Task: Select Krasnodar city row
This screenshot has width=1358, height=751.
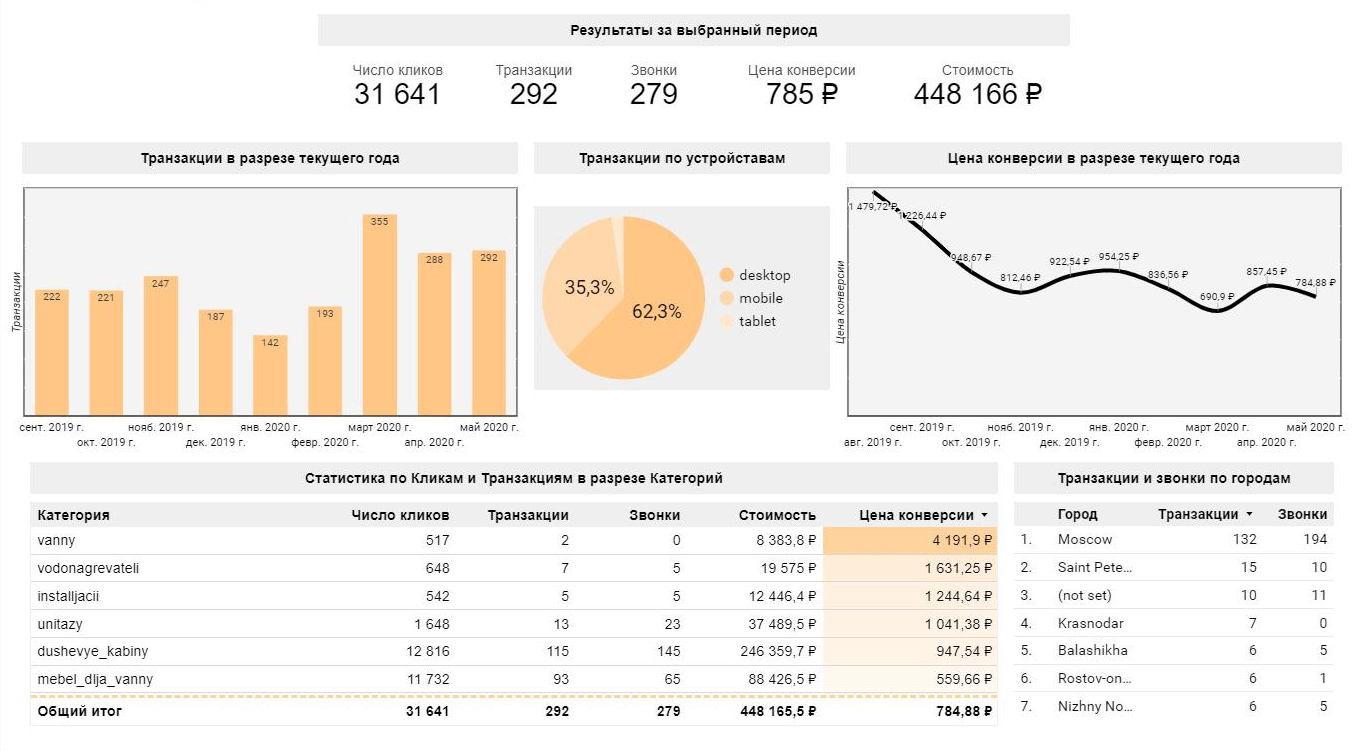Action: [1174, 623]
